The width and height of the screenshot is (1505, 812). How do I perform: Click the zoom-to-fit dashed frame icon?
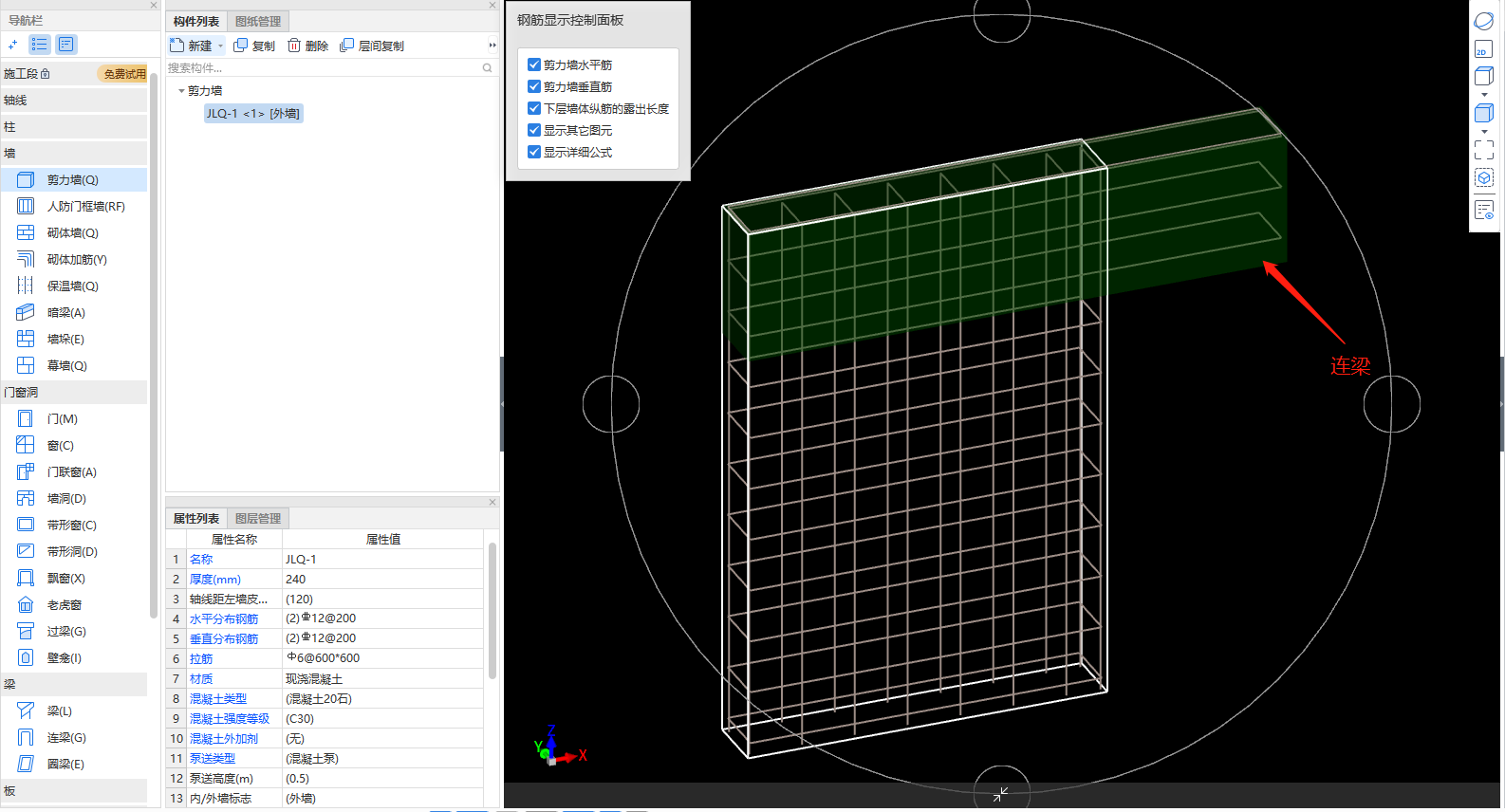pos(1484,149)
